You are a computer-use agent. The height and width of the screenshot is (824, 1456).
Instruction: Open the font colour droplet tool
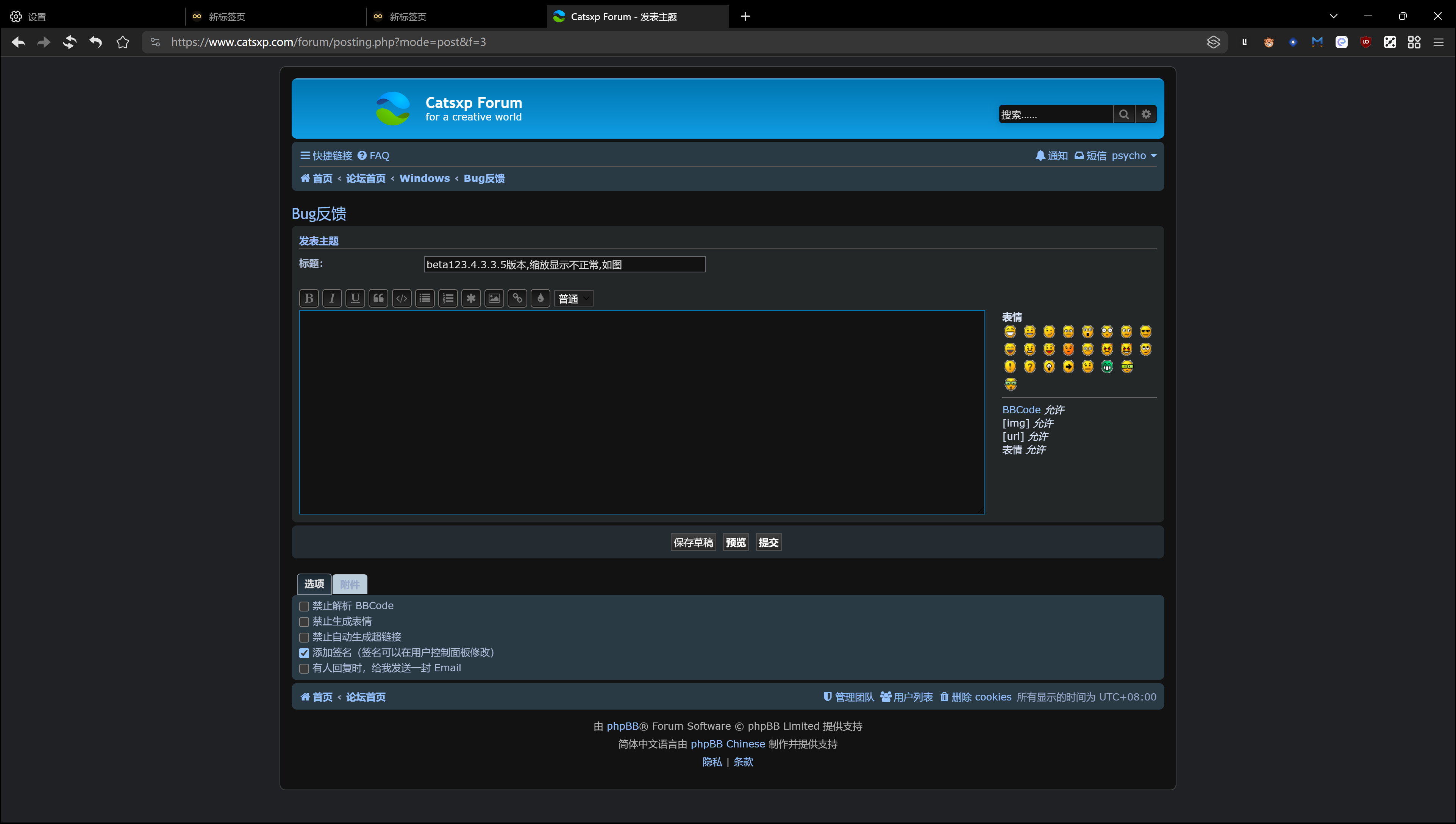(540, 298)
